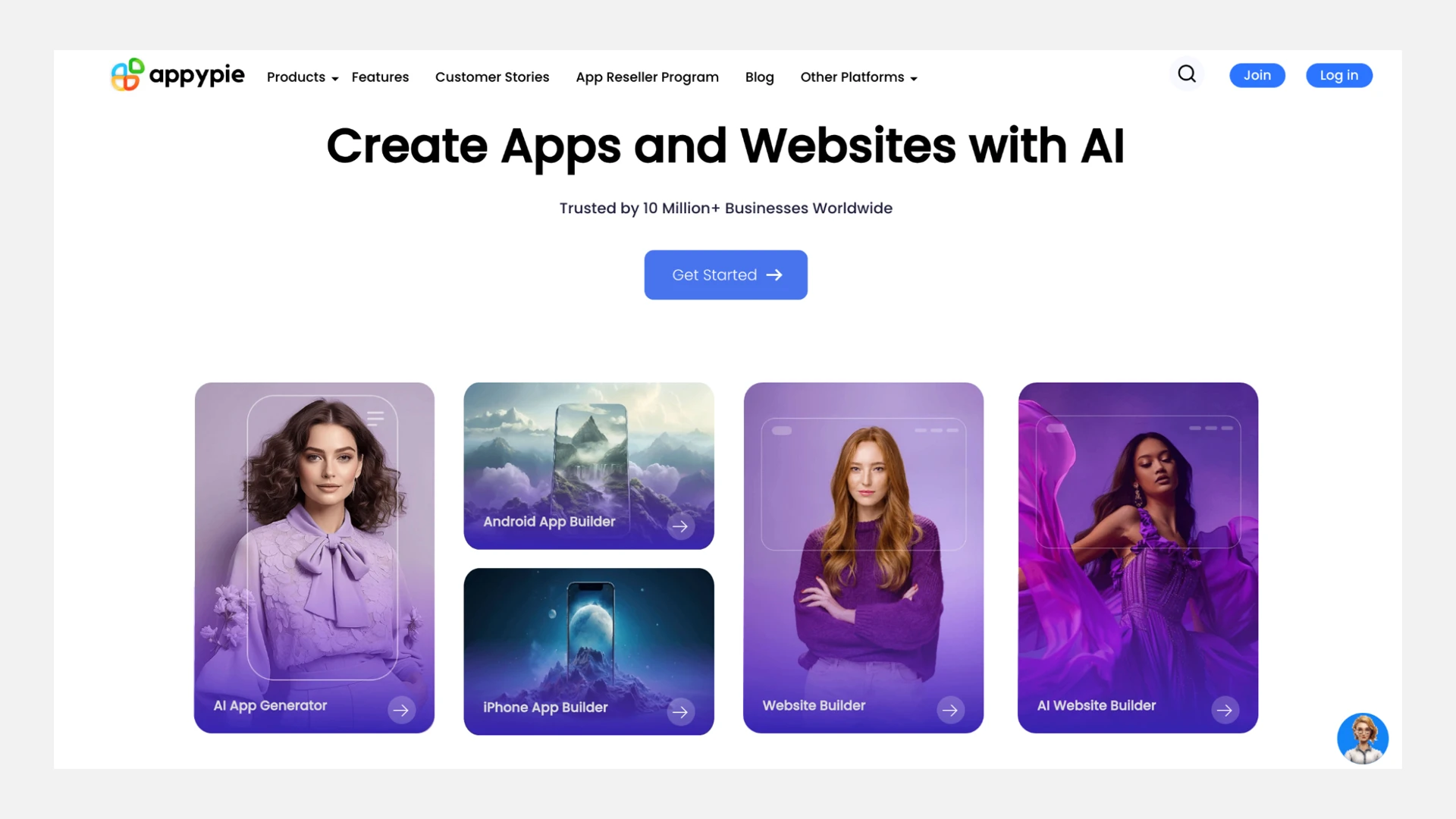This screenshot has height=819, width=1456.
Task: Click the Appy Pie logo
Action: [x=177, y=74]
